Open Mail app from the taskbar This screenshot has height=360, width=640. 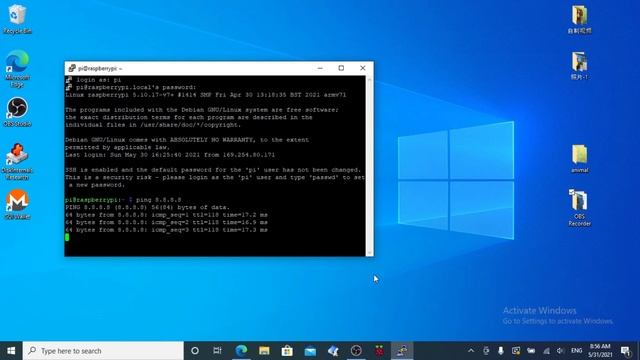point(310,351)
